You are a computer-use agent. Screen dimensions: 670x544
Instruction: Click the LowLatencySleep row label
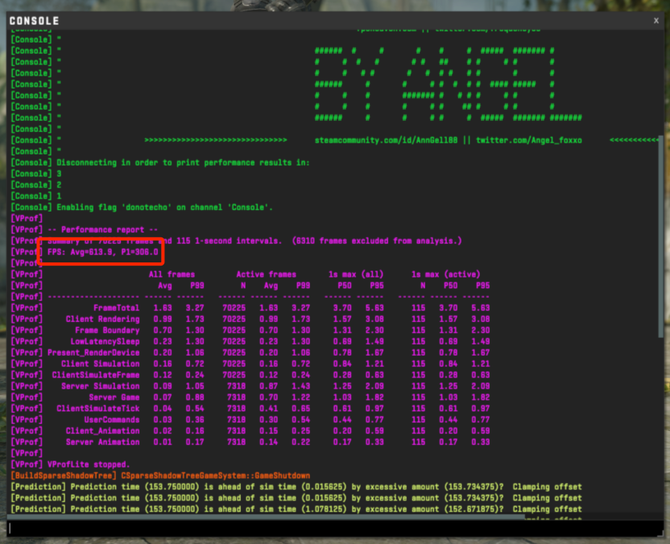[x=105, y=341]
